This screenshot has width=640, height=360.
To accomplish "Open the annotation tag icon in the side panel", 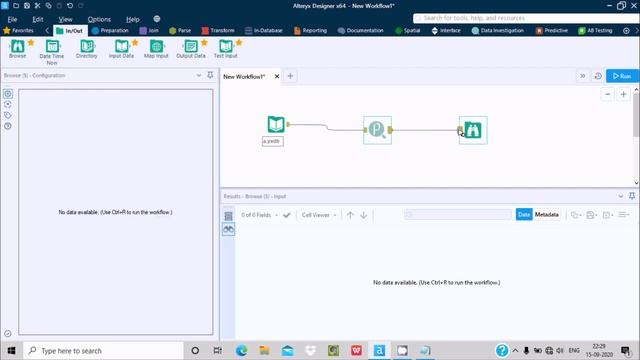I will click(8, 116).
